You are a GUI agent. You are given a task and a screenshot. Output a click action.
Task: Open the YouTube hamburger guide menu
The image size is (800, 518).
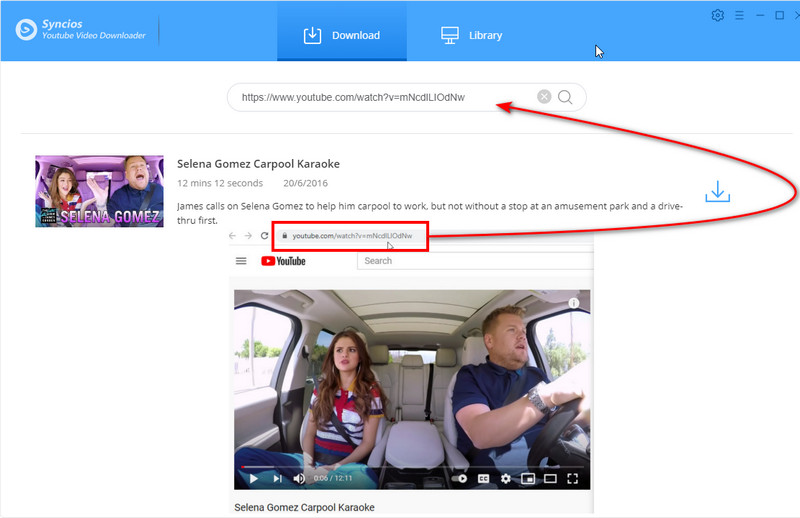pyautogui.click(x=241, y=261)
